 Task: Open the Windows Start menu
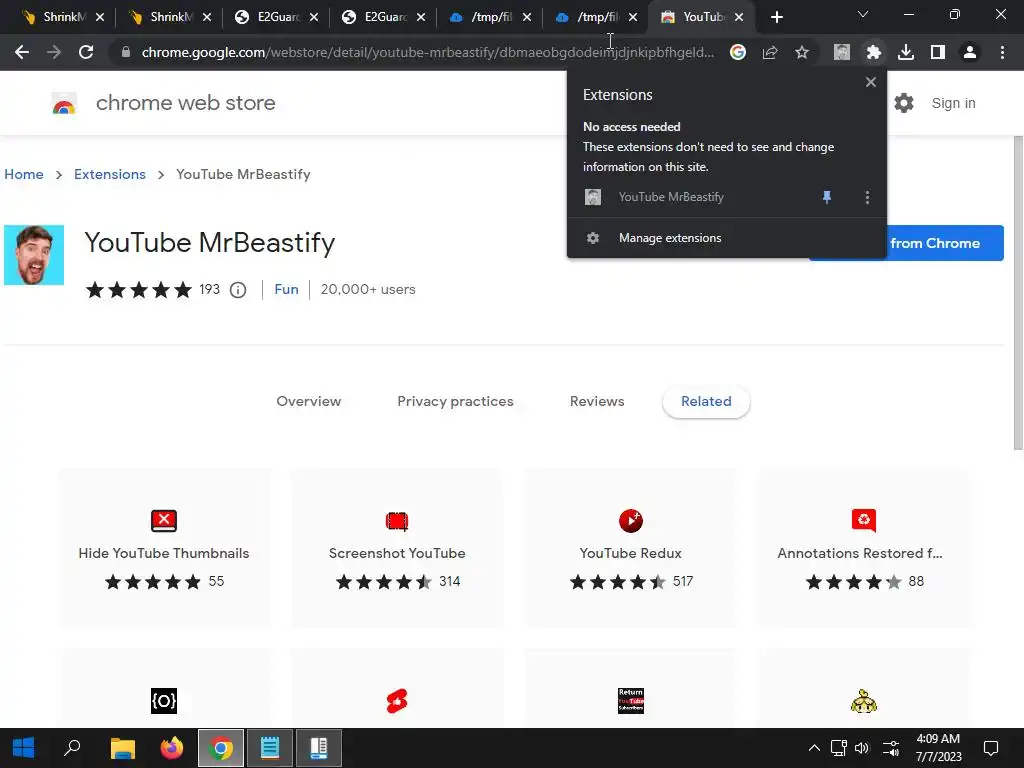click(24, 748)
